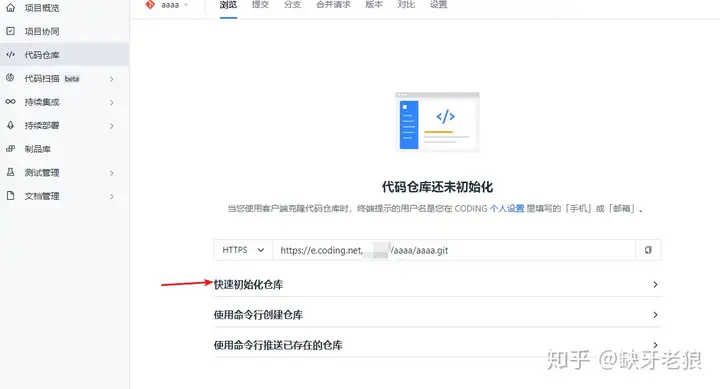Viewport: 720px width, 389px height.
Task: Click the 项目概览 home icon
Action: 11,8
